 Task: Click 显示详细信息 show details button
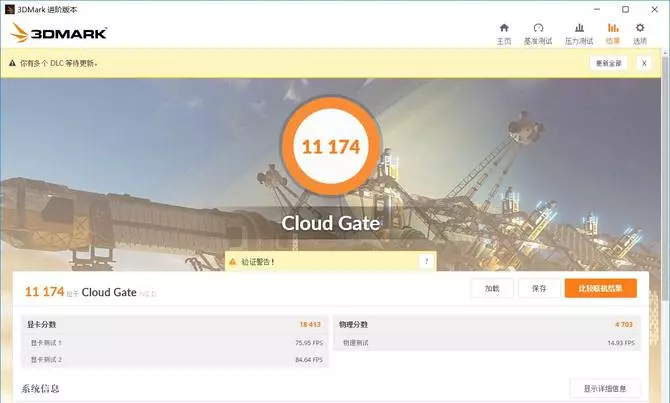pos(605,388)
